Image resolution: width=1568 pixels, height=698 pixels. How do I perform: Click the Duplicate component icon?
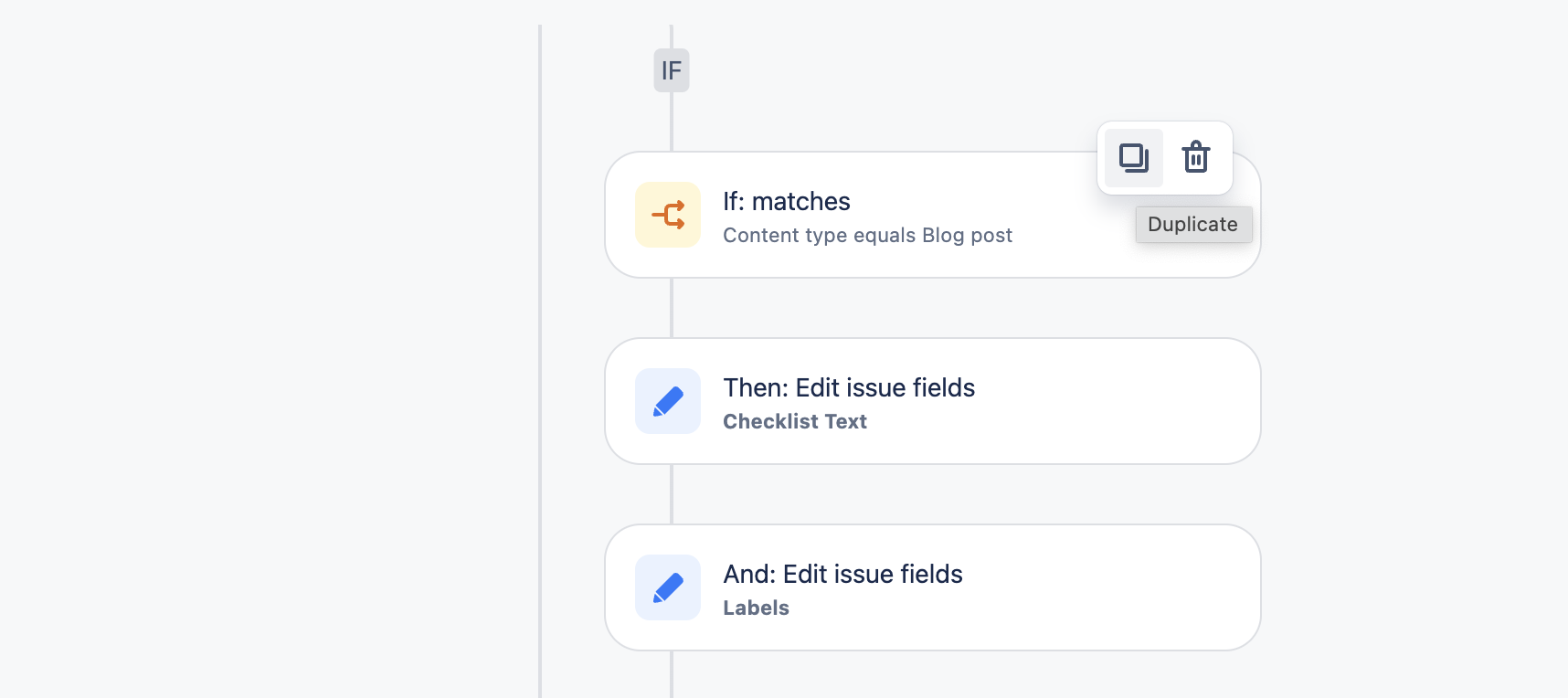(1133, 158)
